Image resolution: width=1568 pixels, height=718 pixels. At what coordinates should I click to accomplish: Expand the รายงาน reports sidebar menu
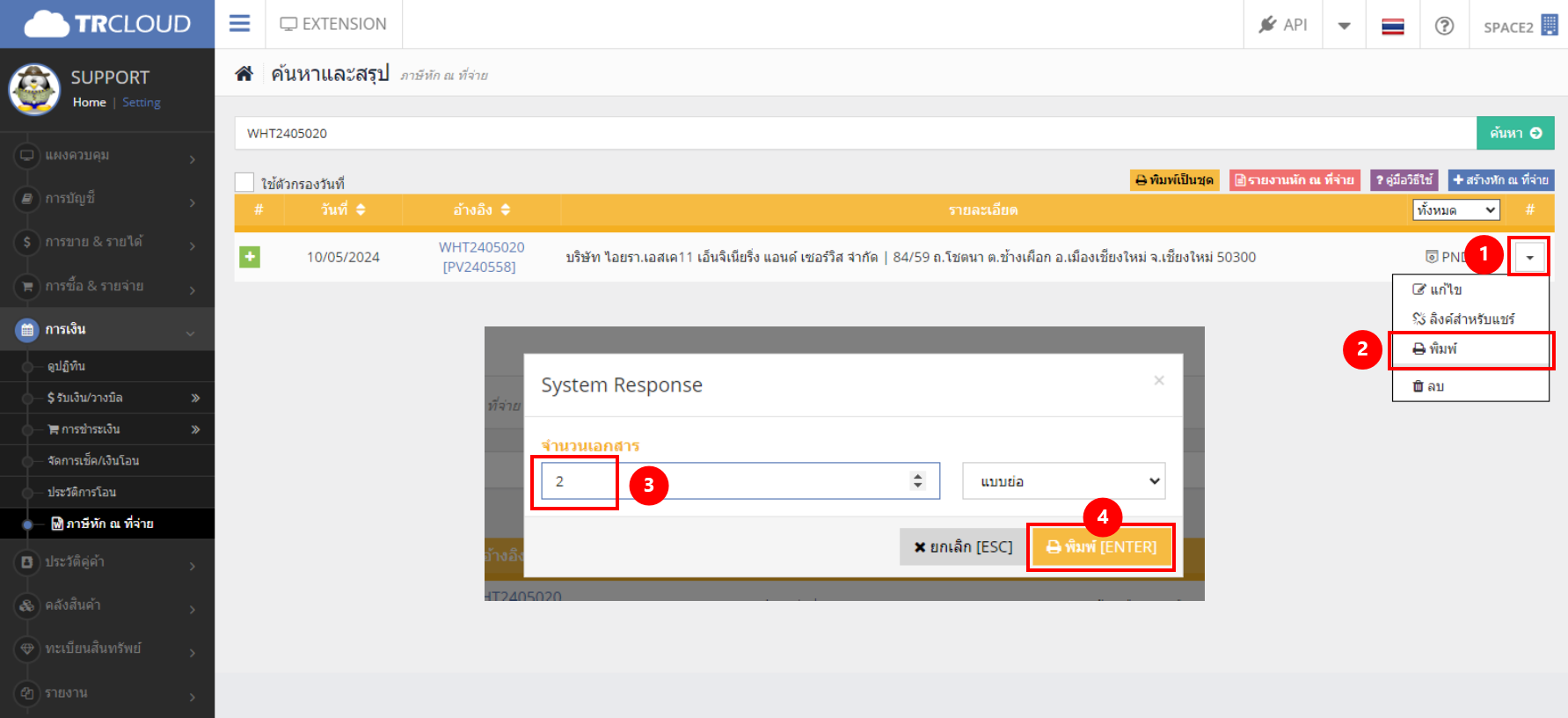tap(107, 692)
